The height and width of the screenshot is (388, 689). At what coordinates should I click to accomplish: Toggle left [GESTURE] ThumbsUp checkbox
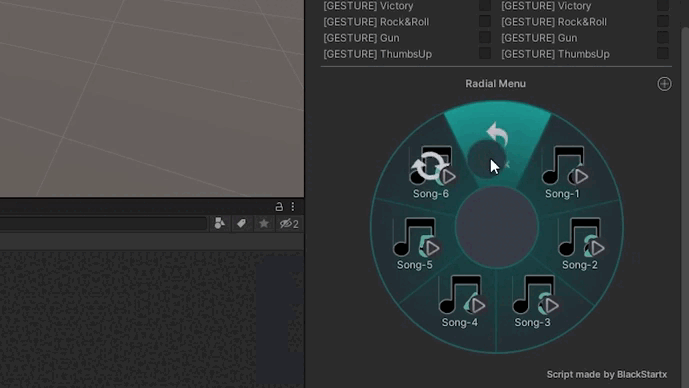point(485,53)
